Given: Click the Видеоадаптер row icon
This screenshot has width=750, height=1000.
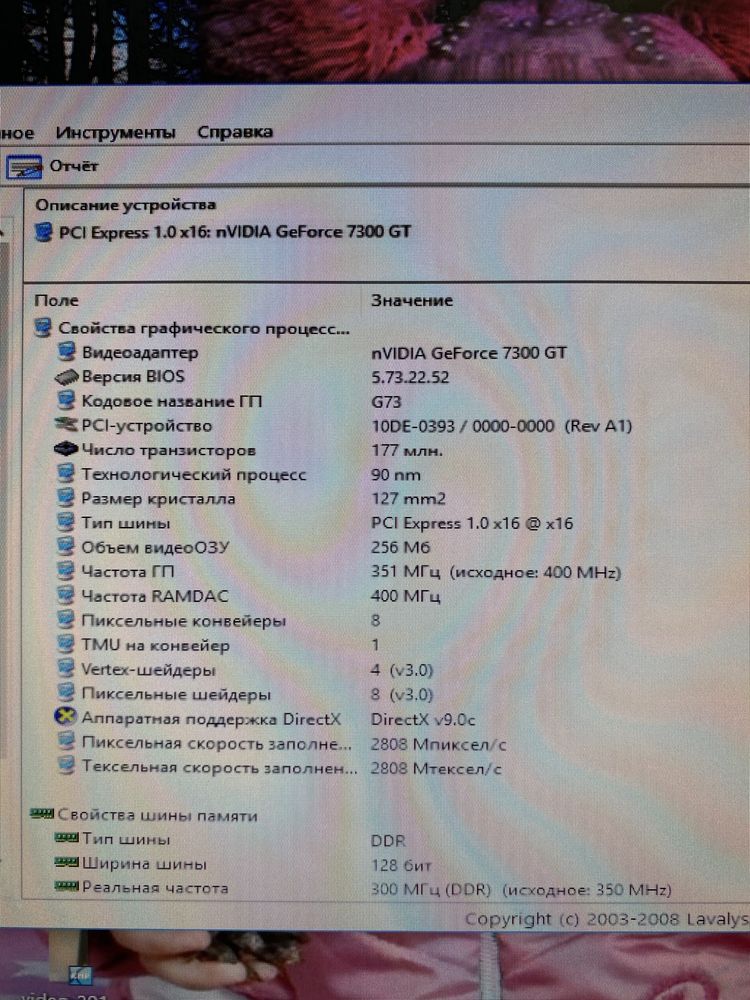Looking at the screenshot, I should tap(66, 352).
